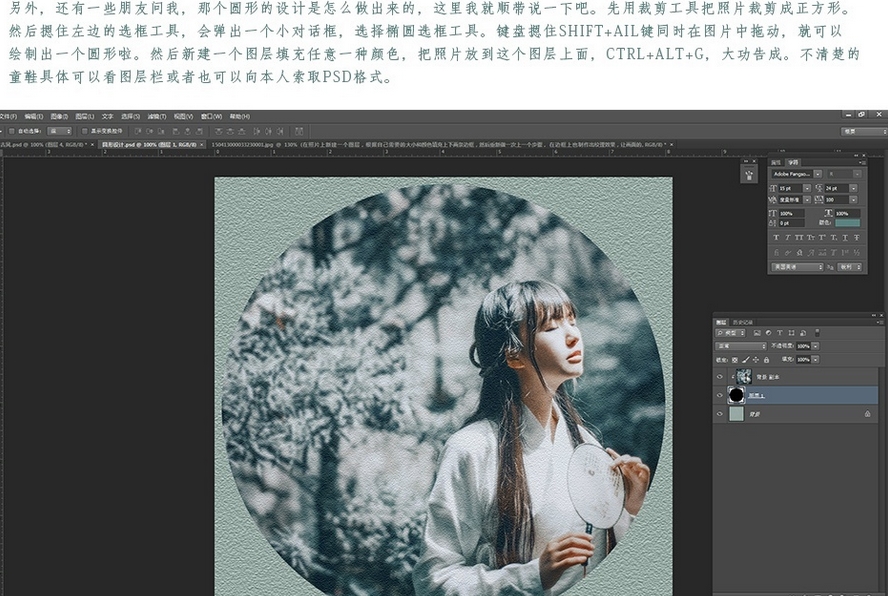This screenshot has height=596, width=888.
Task: Click the auto-align layers icon
Action: pyautogui.click(x=299, y=131)
